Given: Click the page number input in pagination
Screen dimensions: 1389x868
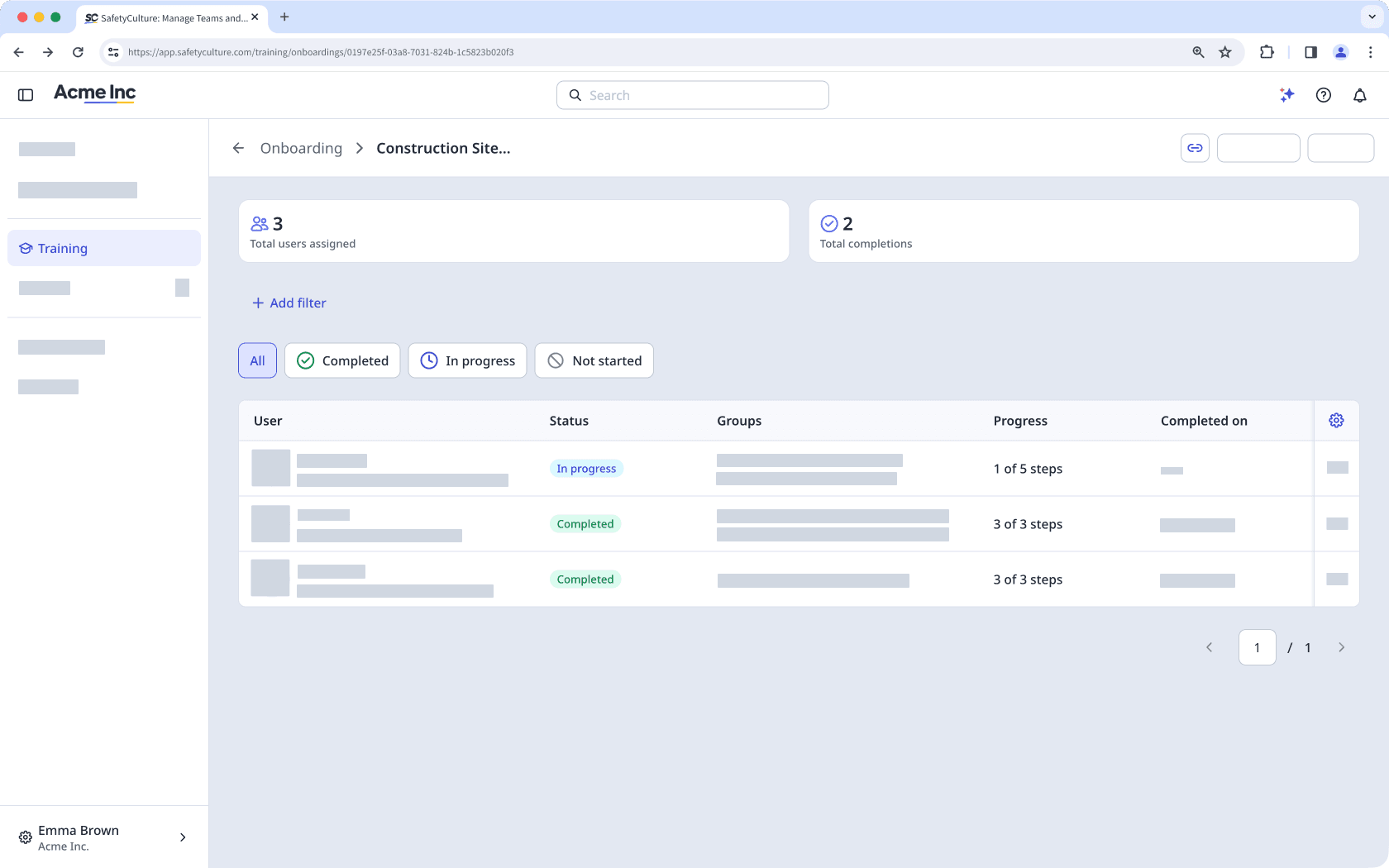Looking at the screenshot, I should pyautogui.click(x=1257, y=647).
